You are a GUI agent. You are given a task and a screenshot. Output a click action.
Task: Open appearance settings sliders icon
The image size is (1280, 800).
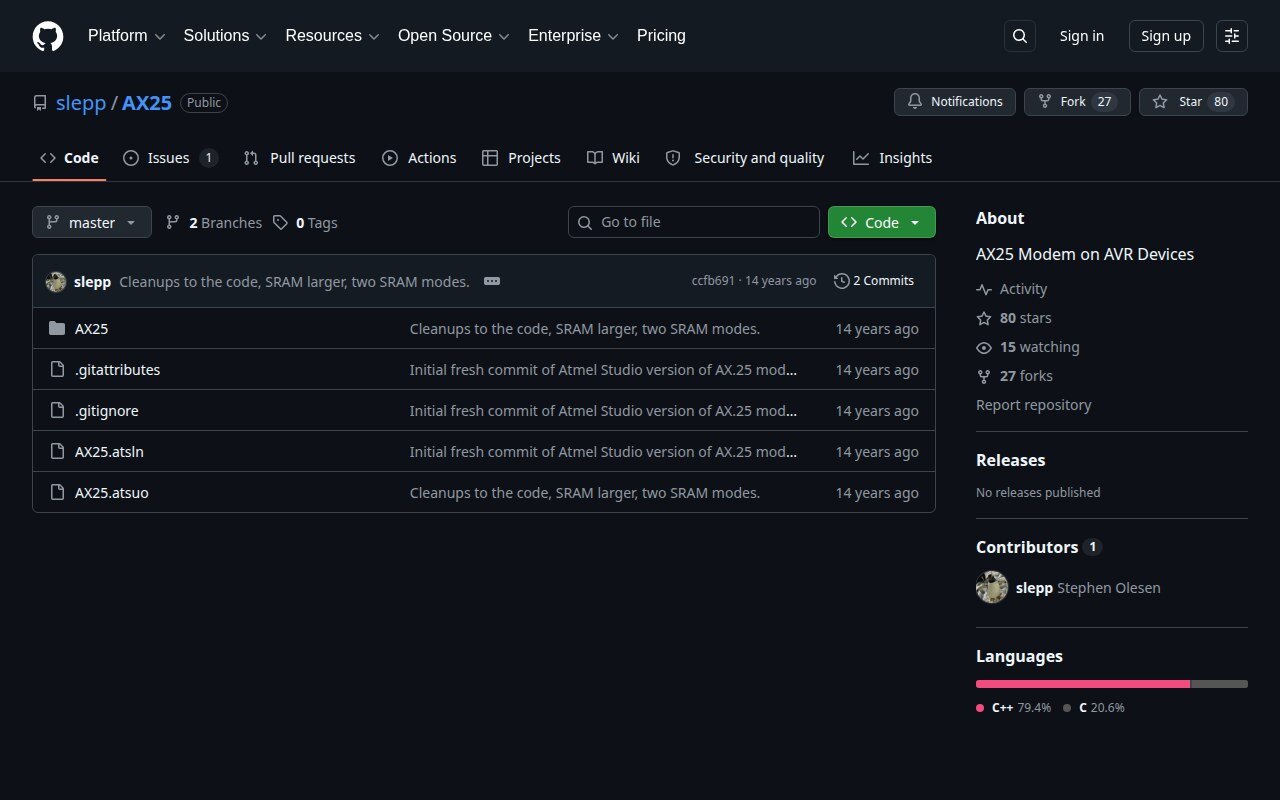1232,36
